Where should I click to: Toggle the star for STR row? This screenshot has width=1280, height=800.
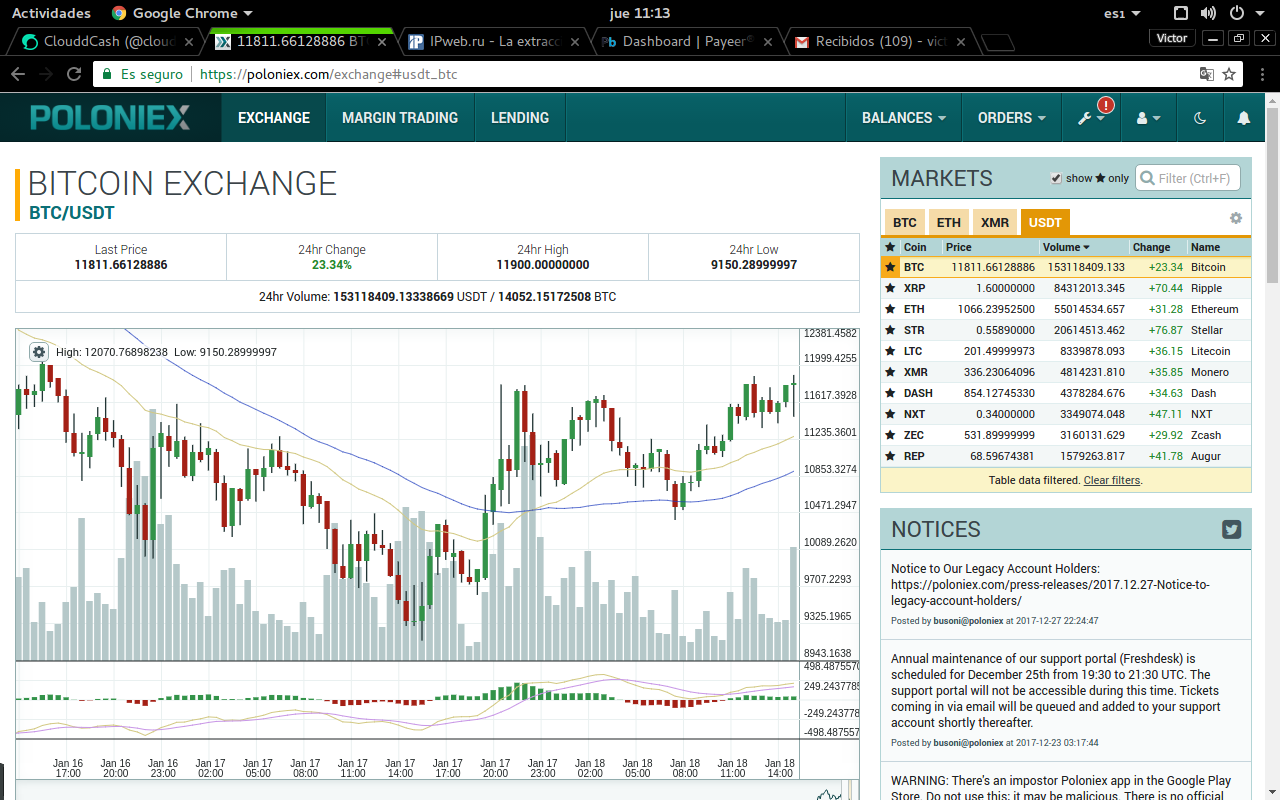point(890,330)
